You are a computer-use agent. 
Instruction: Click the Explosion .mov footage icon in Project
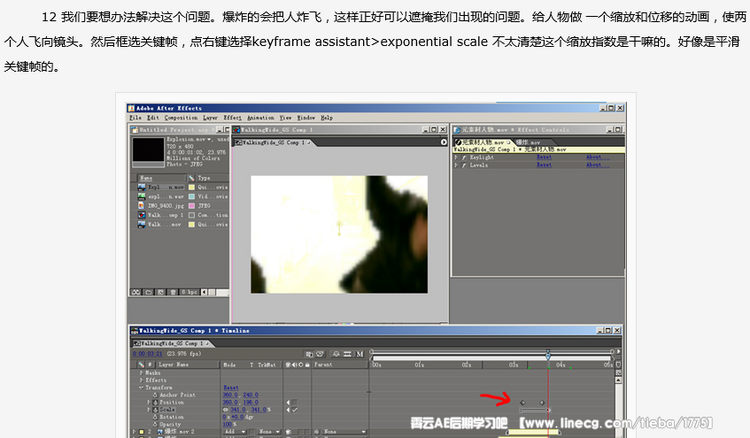pos(141,186)
